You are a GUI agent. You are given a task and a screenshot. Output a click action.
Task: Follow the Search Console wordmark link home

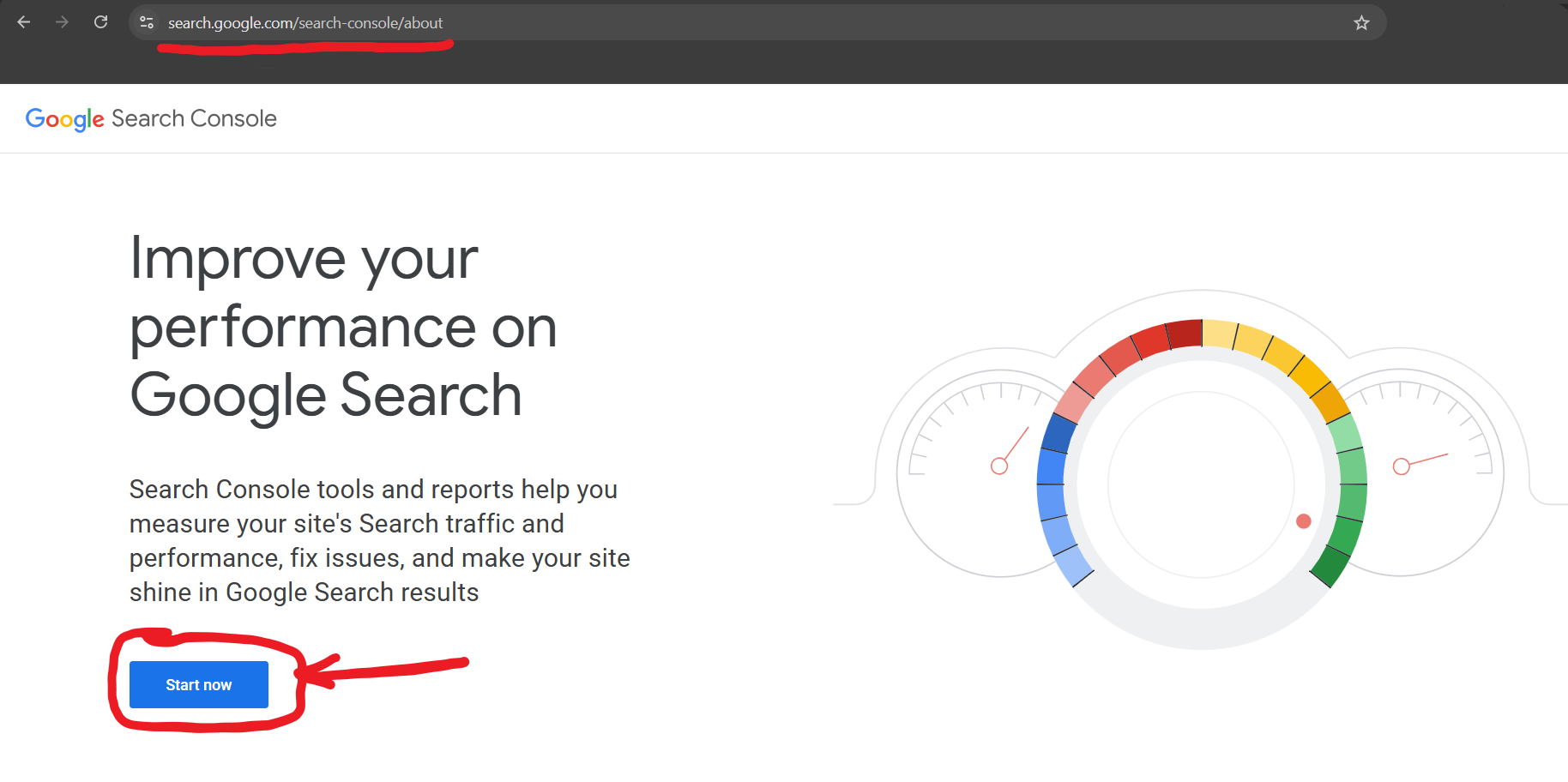193,118
